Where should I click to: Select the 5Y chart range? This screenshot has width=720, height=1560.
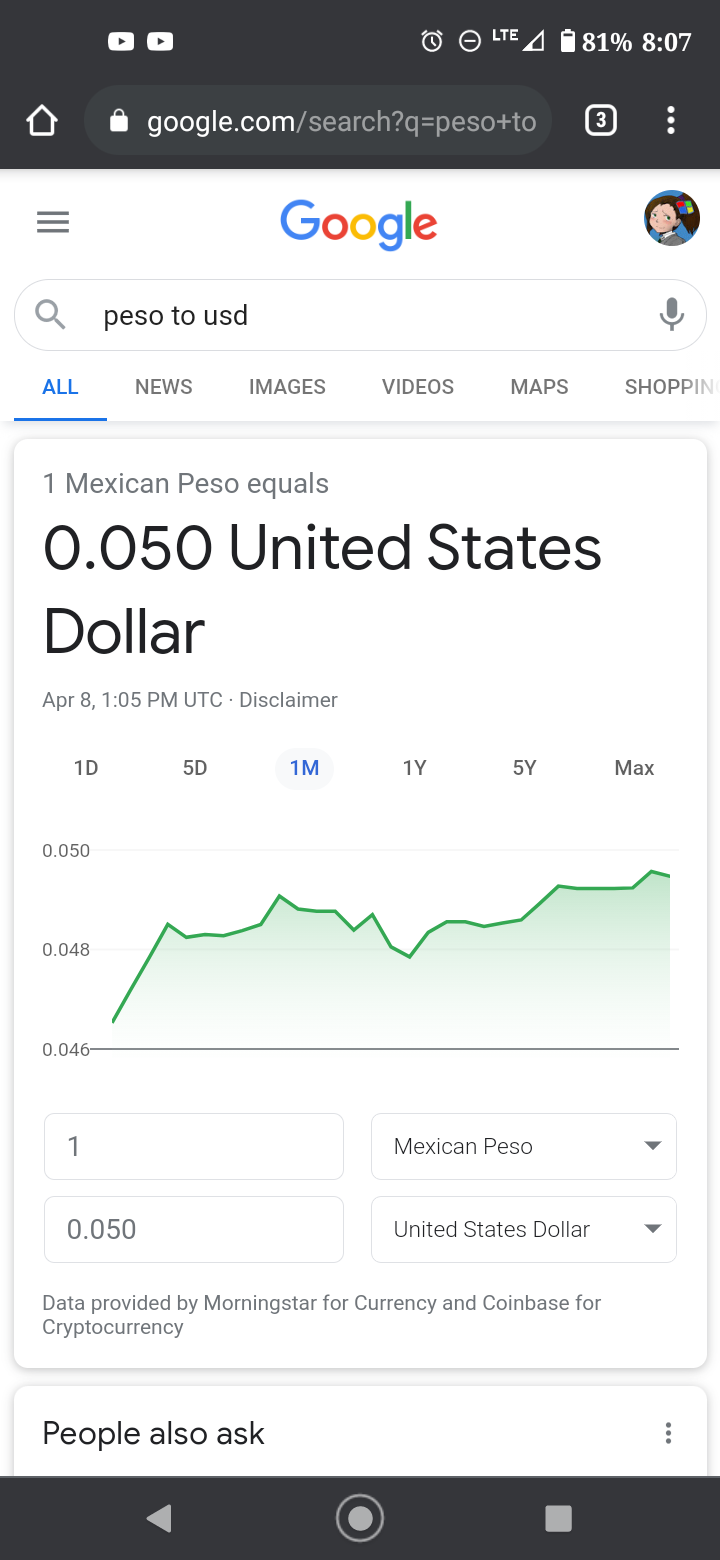524,768
